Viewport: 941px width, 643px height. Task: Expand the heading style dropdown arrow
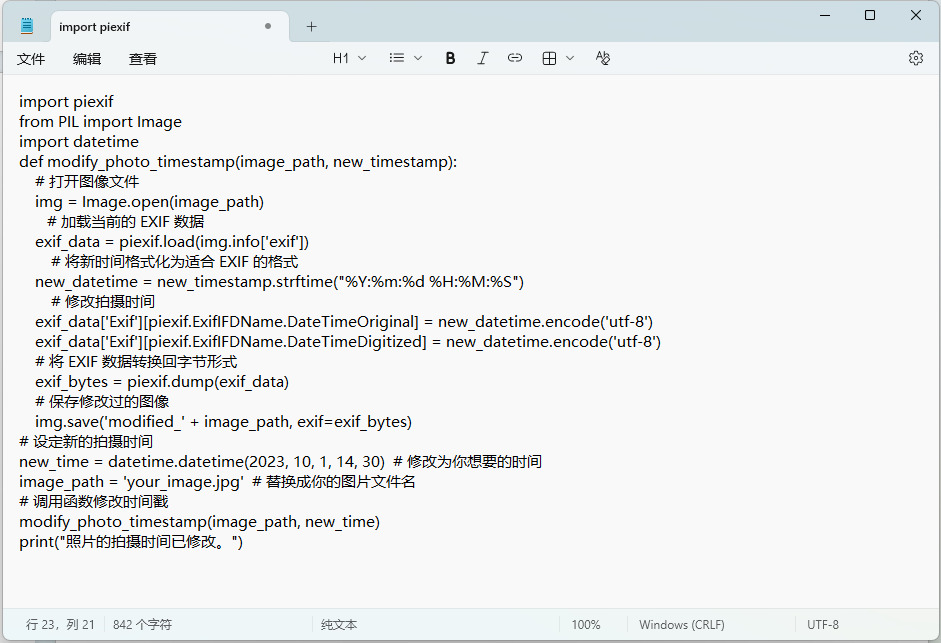tap(362, 58)
